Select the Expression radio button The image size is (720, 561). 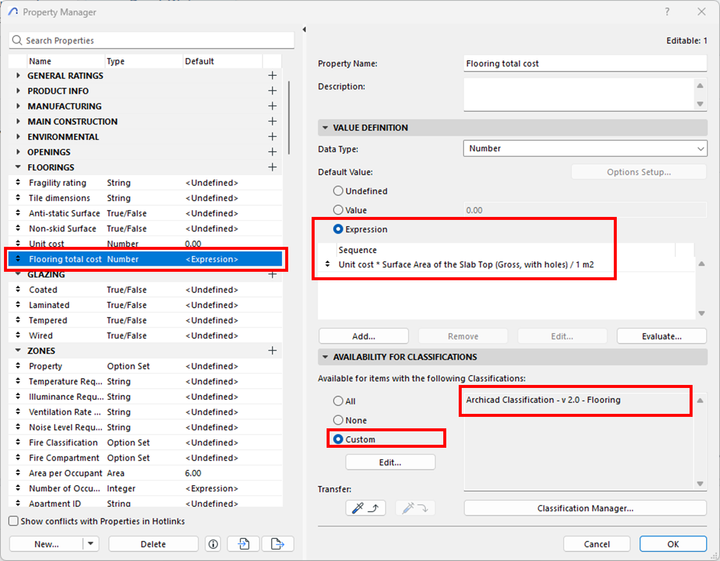click(x=338, y=229)
